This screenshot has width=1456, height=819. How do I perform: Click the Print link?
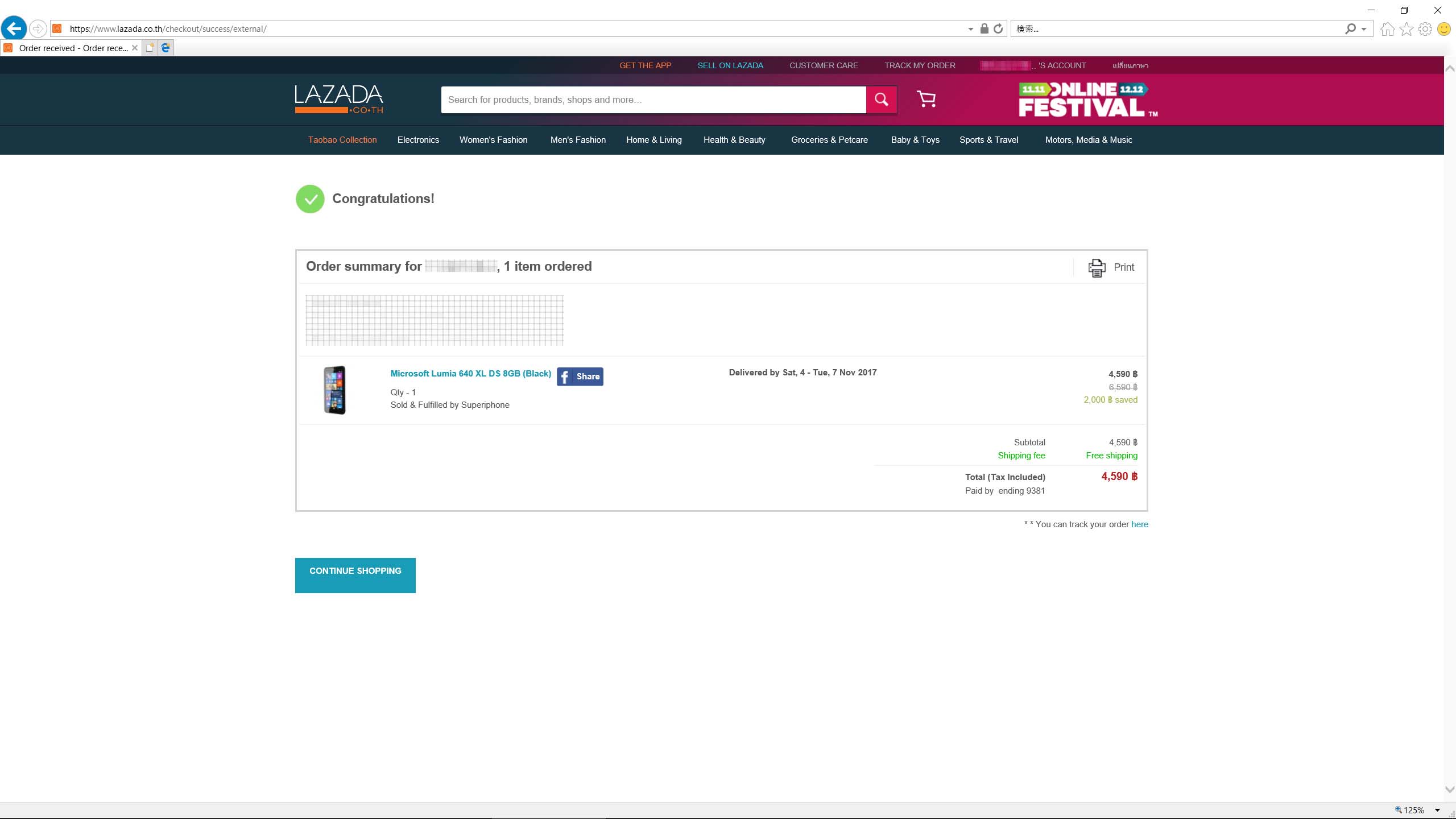point(1124,267)
